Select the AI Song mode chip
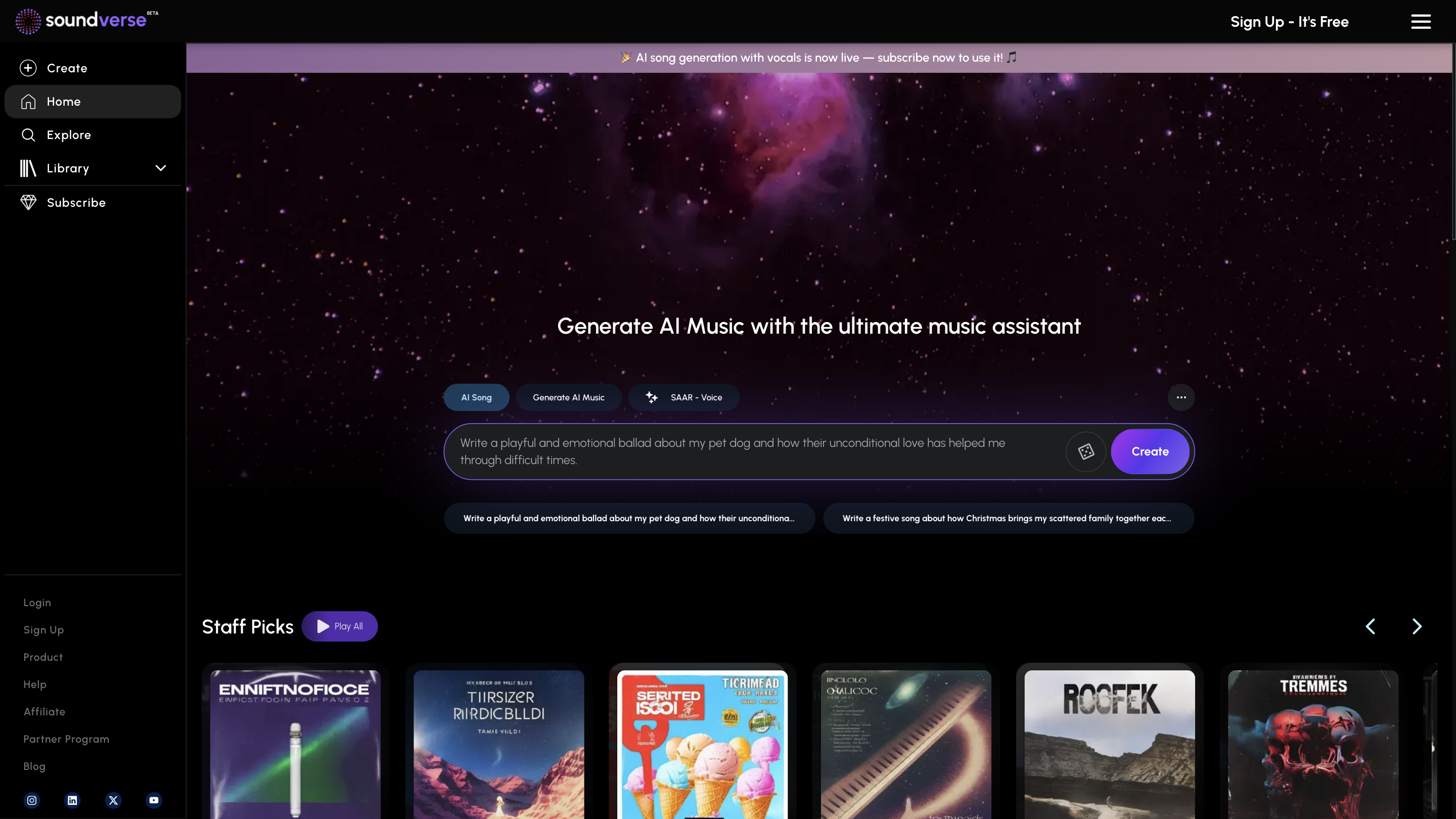1456x819 pixels. tap(476, 397)
